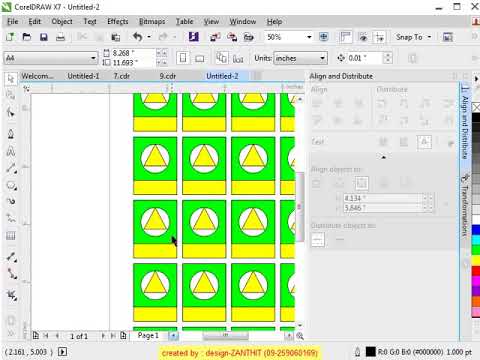
Task: Click Current page layout icon
Action: click(x=238, y=58)
